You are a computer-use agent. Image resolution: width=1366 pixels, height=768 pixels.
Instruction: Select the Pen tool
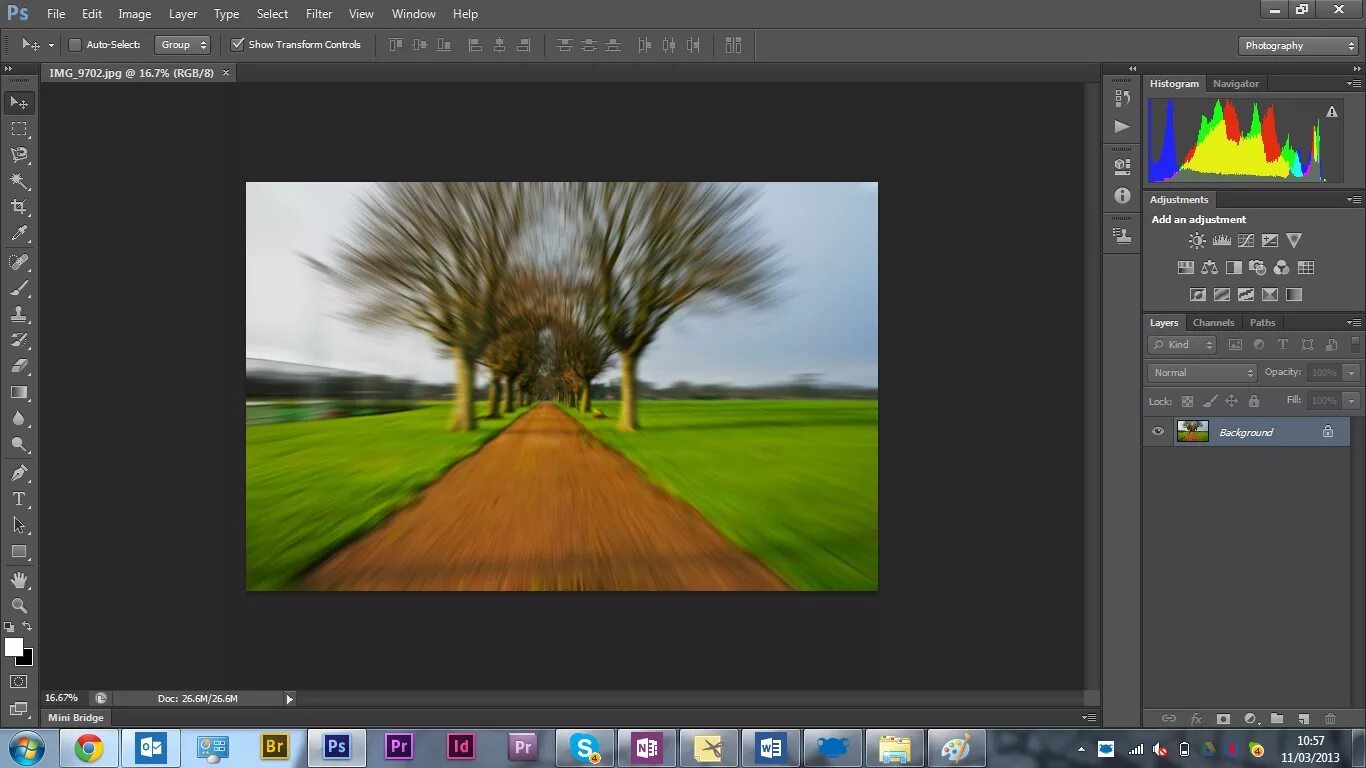pos(19,472)
